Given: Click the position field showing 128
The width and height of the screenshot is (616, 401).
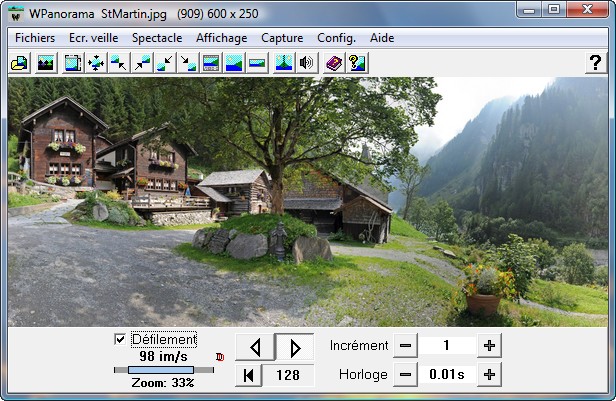Looking at the screenshot, I should point(288,375).
